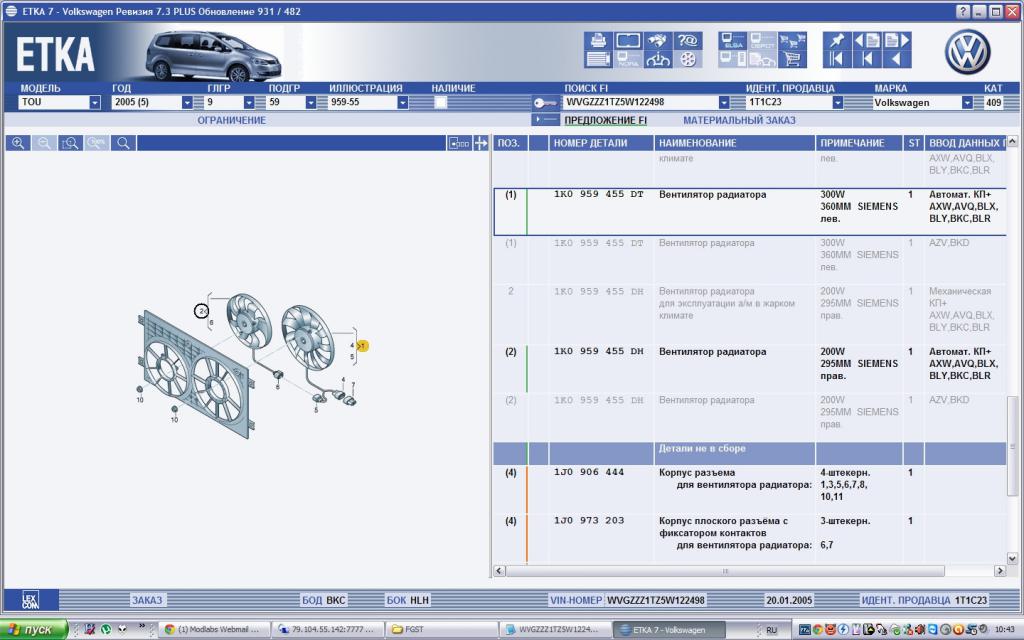Open the question-mark email help icon
Screen dimensions: 1024x640
click(687, 40)
